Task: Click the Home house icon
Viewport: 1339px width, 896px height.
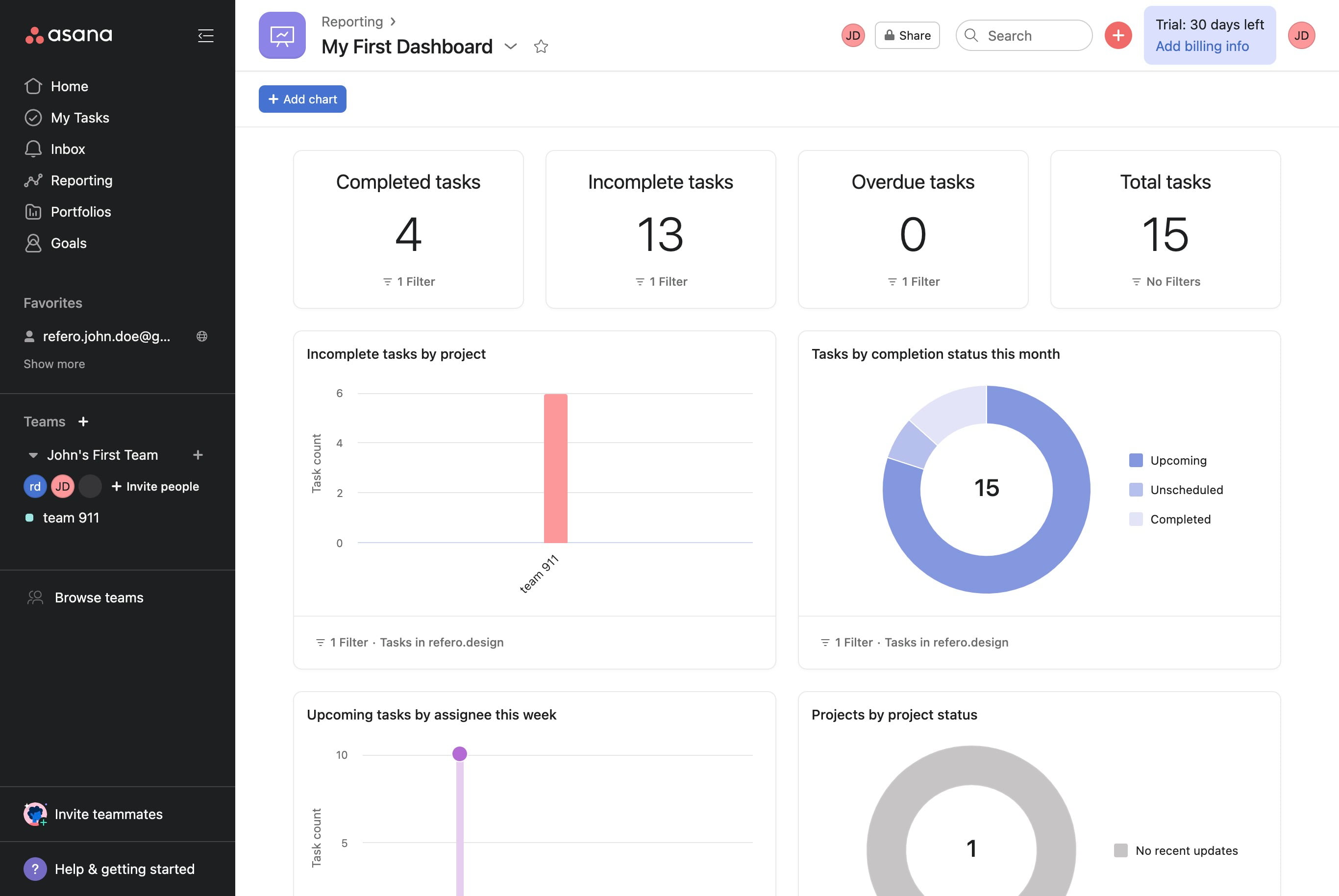Action: coord(33,86)
